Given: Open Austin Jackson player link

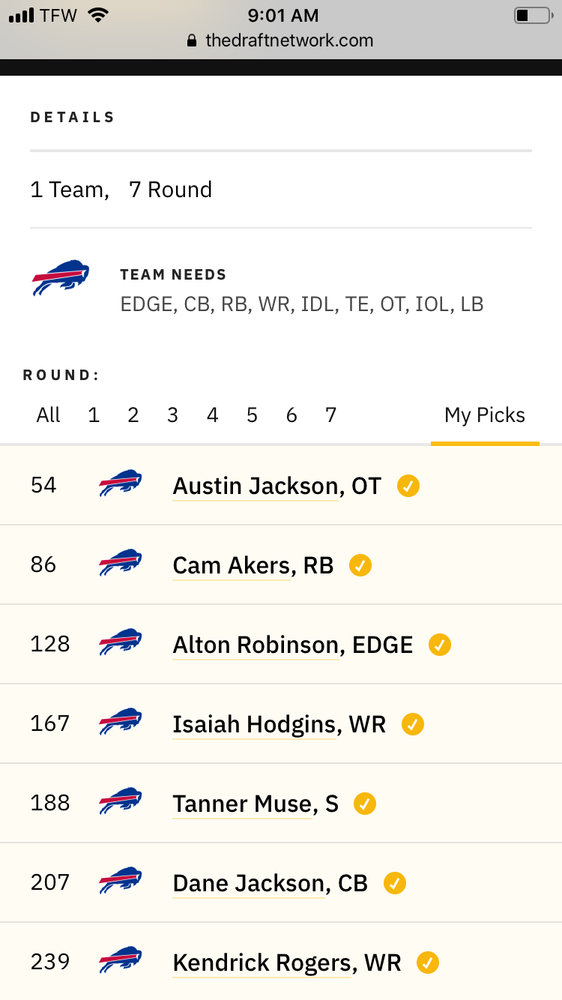Looking at the screenshot, I should click(x=255, y=486).
